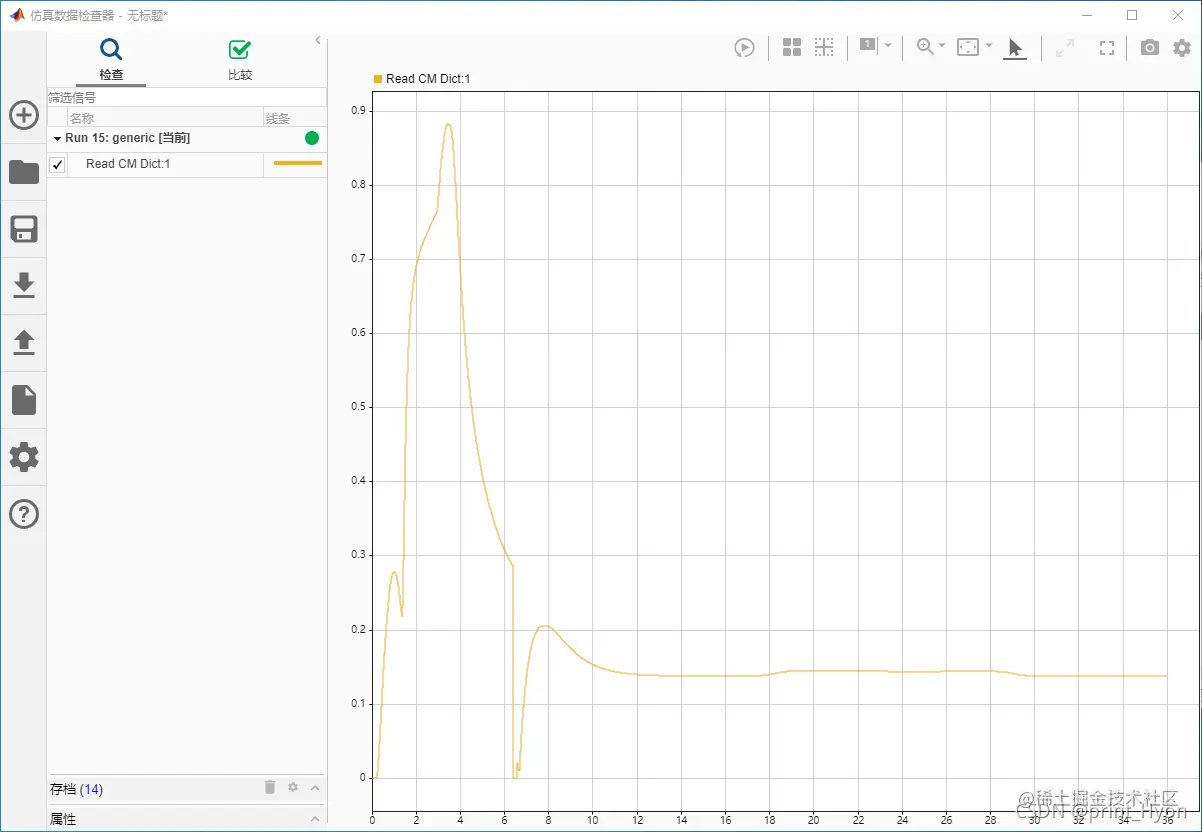Delete archived runs with the trash icon
The height and width of the screenshot is (832, 1202).
tap(270, 787)
